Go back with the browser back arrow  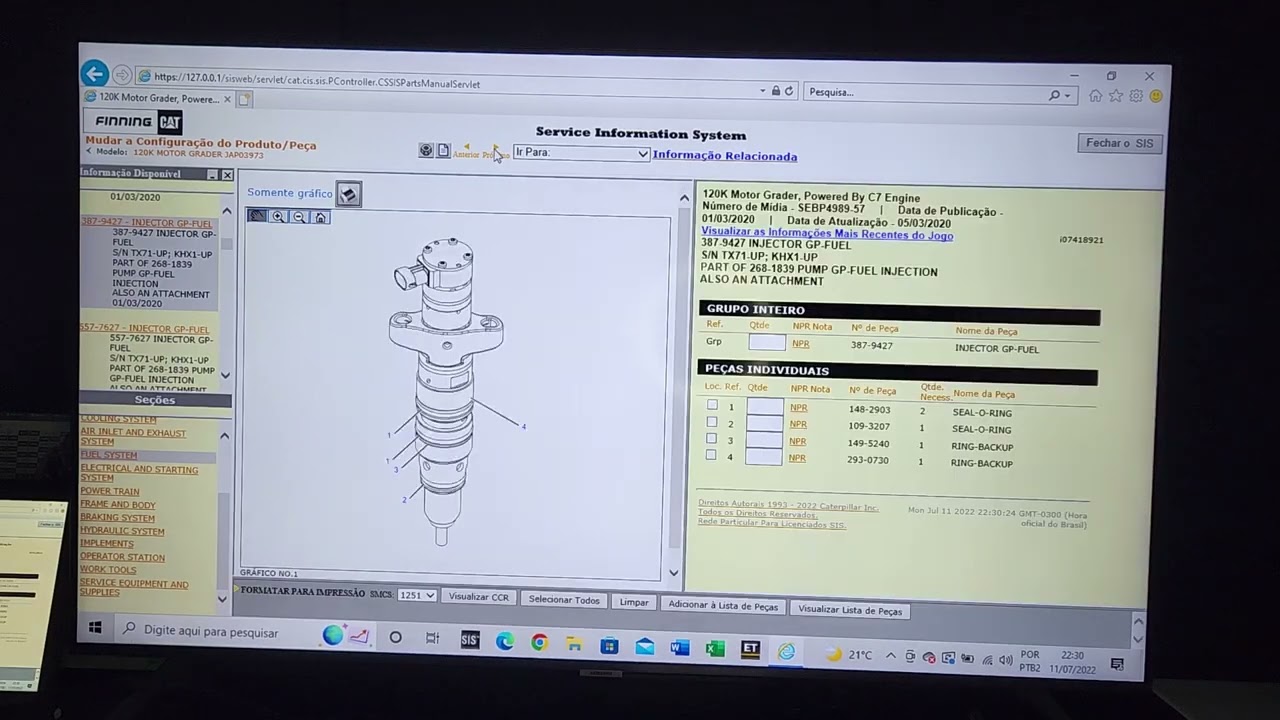pos(94,73)
